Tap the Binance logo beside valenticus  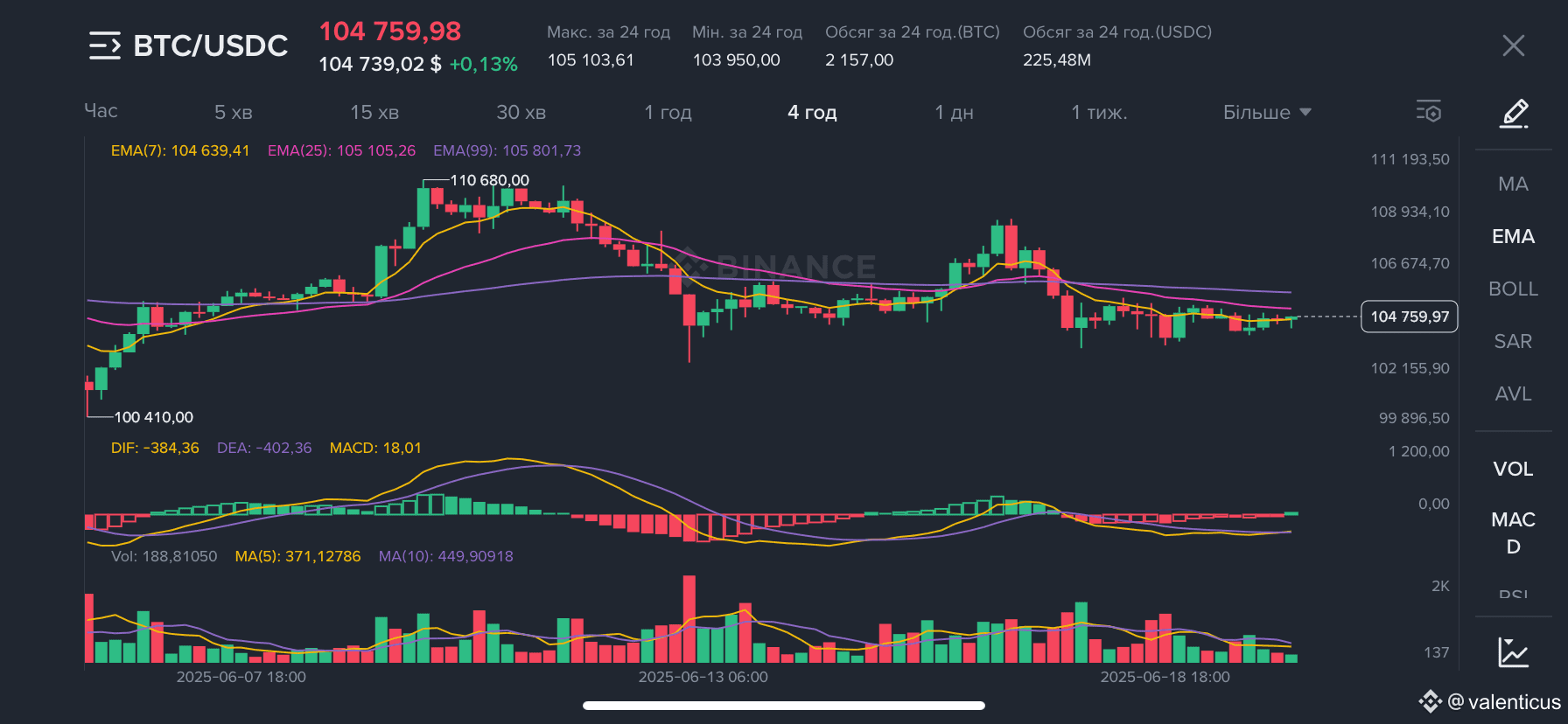[1431, 701]
